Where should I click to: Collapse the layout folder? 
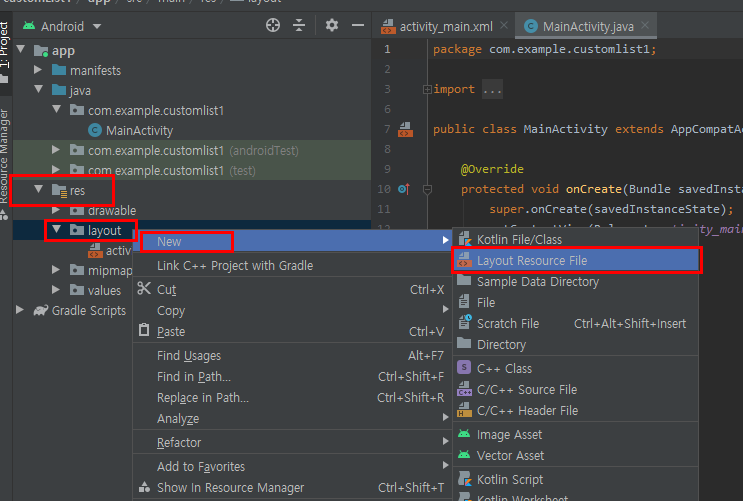click(57, 229)
